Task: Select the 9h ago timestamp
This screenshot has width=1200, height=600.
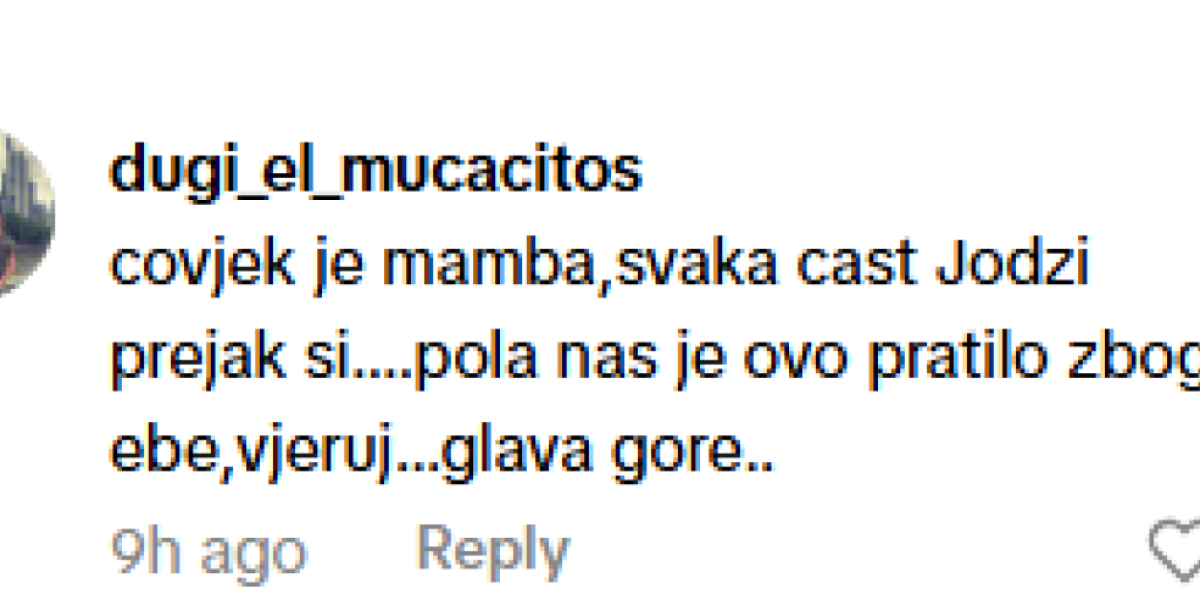Action: point(208,550)
